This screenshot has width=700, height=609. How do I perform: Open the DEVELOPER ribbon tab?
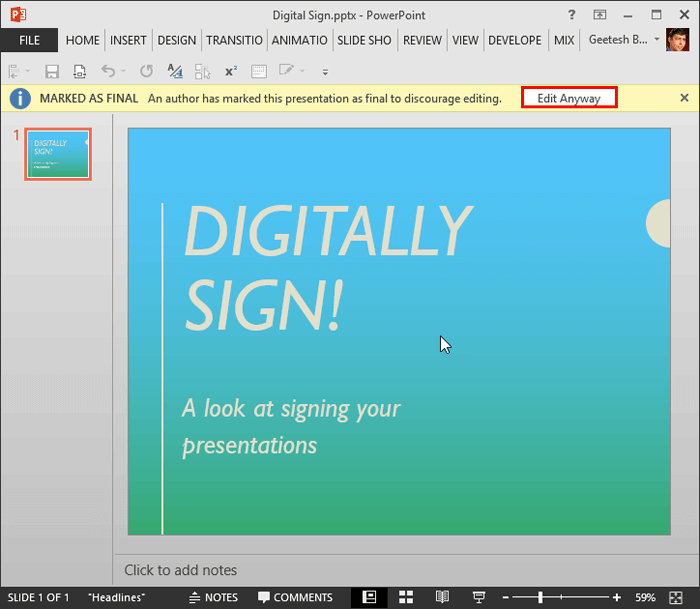(x=515, y=40)
